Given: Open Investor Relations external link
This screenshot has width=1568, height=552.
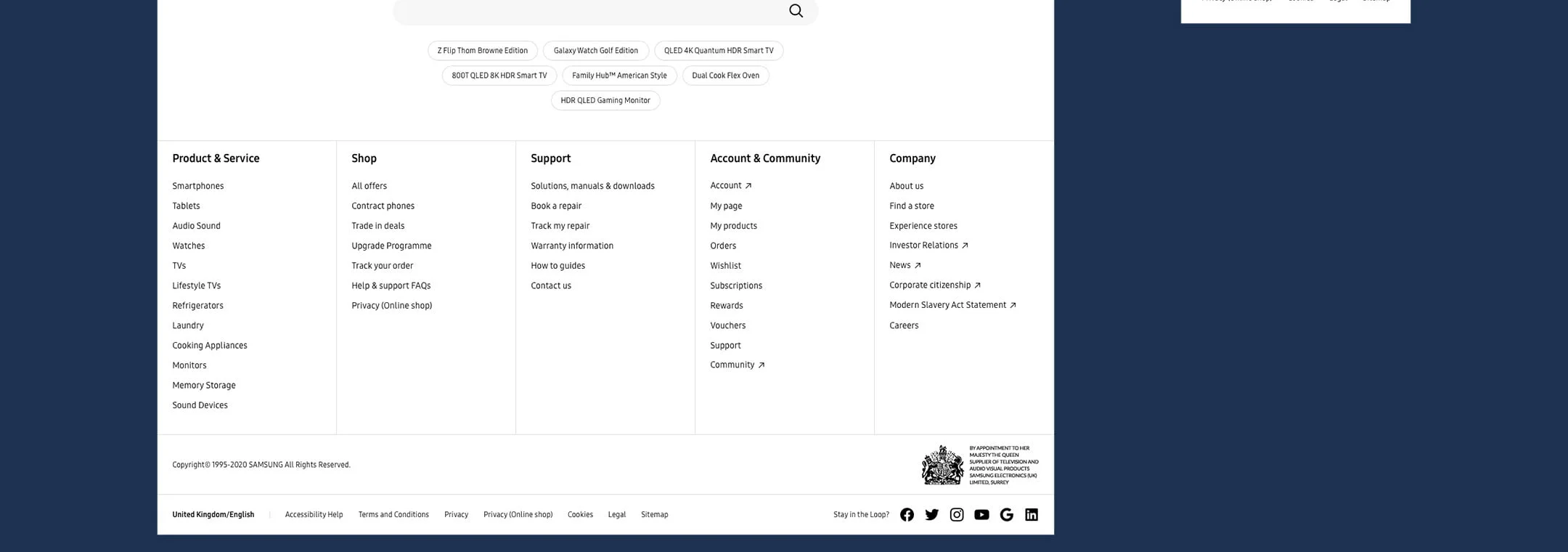Looking at the screenshot, I should coord(929,245).
